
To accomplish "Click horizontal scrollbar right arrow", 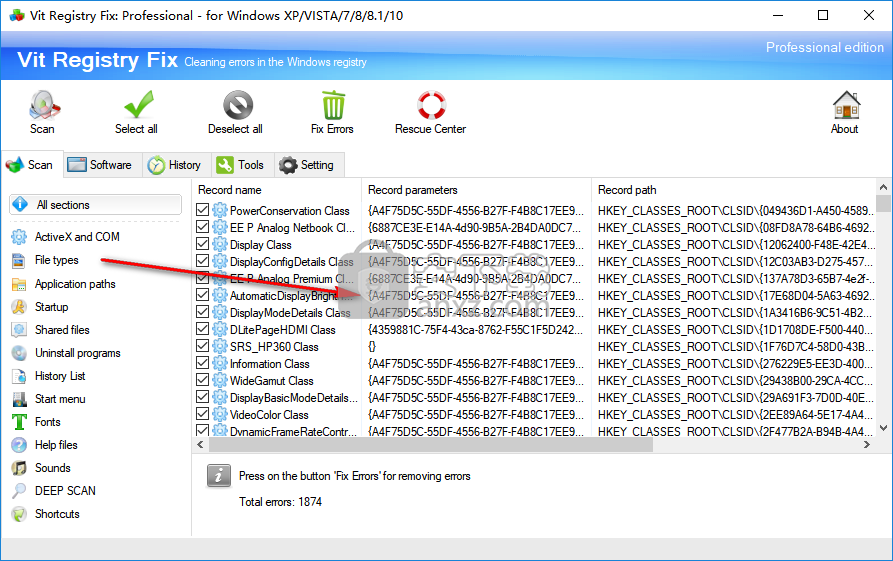I will pos(867,444).
